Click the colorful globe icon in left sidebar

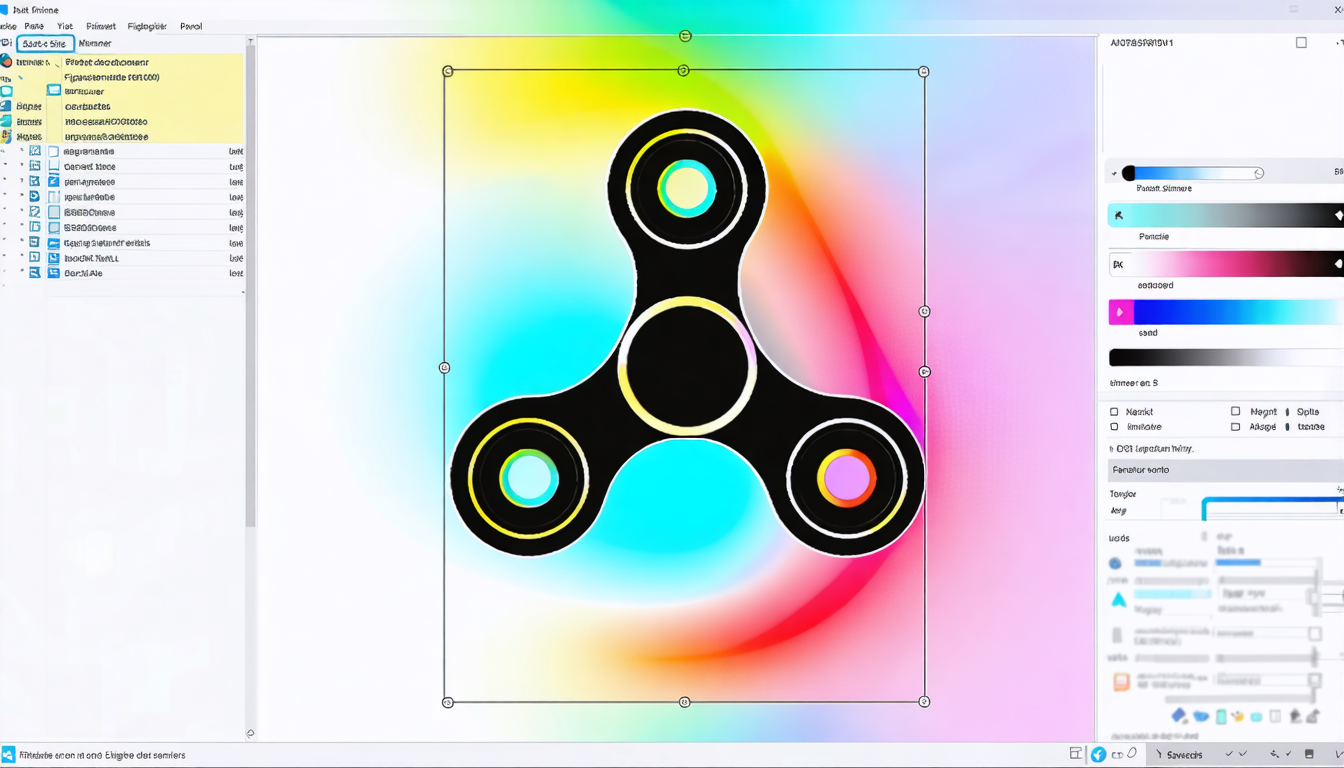(x=6, y=61)
